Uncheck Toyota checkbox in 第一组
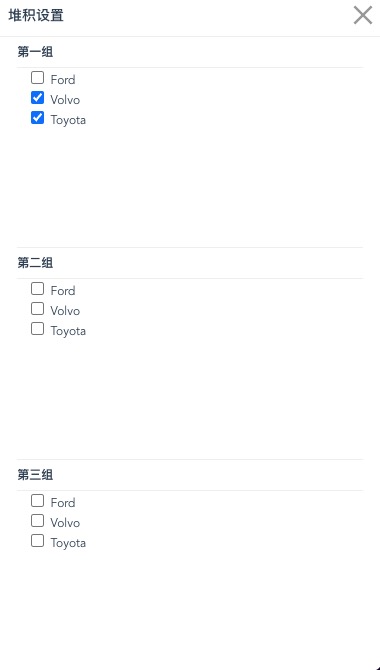 (x=38, y=118)
